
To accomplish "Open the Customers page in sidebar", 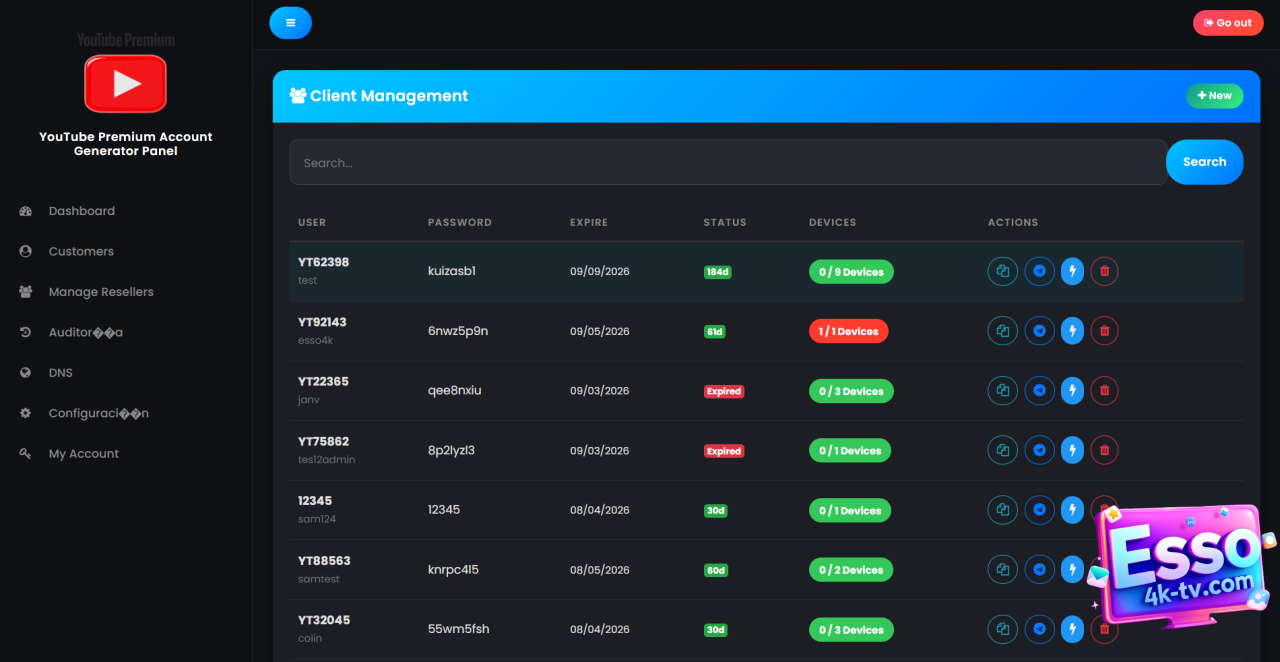I will pos(81,252).
